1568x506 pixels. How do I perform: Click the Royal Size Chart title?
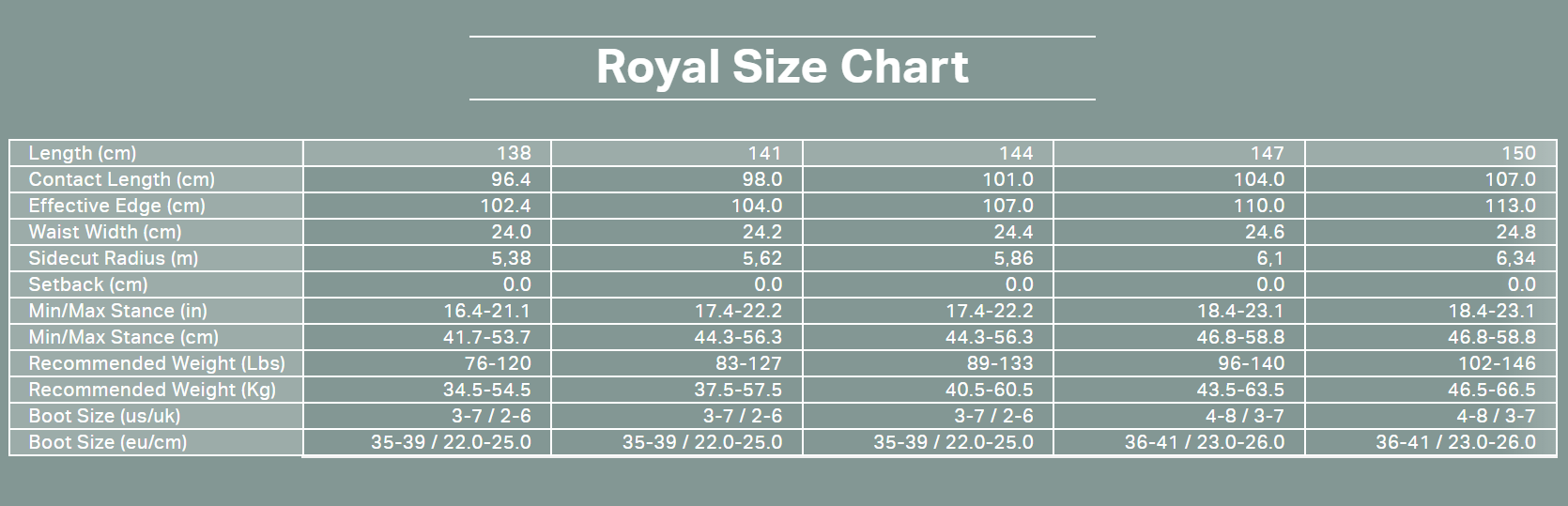click(782, 68)
